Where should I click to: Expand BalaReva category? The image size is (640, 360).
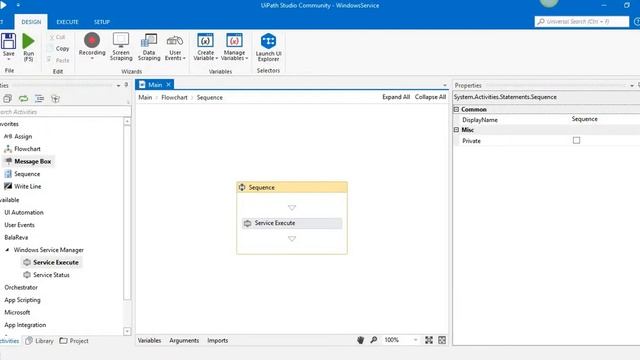tap(16, 238)
